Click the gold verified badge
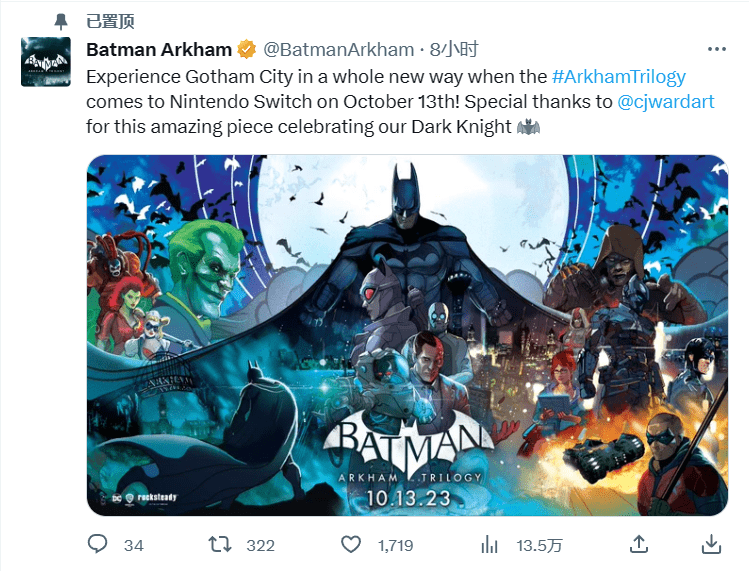Image resolution: width=749 pixels, height=571 pixels. (246, 49)
